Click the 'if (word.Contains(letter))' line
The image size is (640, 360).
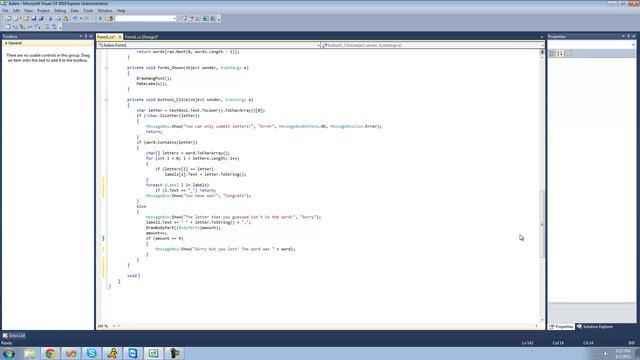(167, 142)
